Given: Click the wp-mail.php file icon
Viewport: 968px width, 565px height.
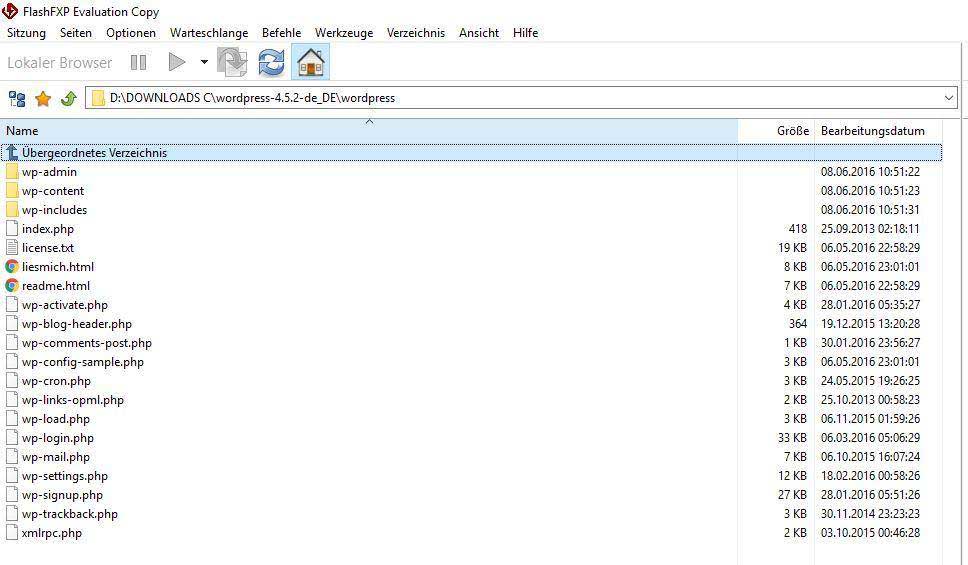Looking at the screenshot, I should (12, 457).
